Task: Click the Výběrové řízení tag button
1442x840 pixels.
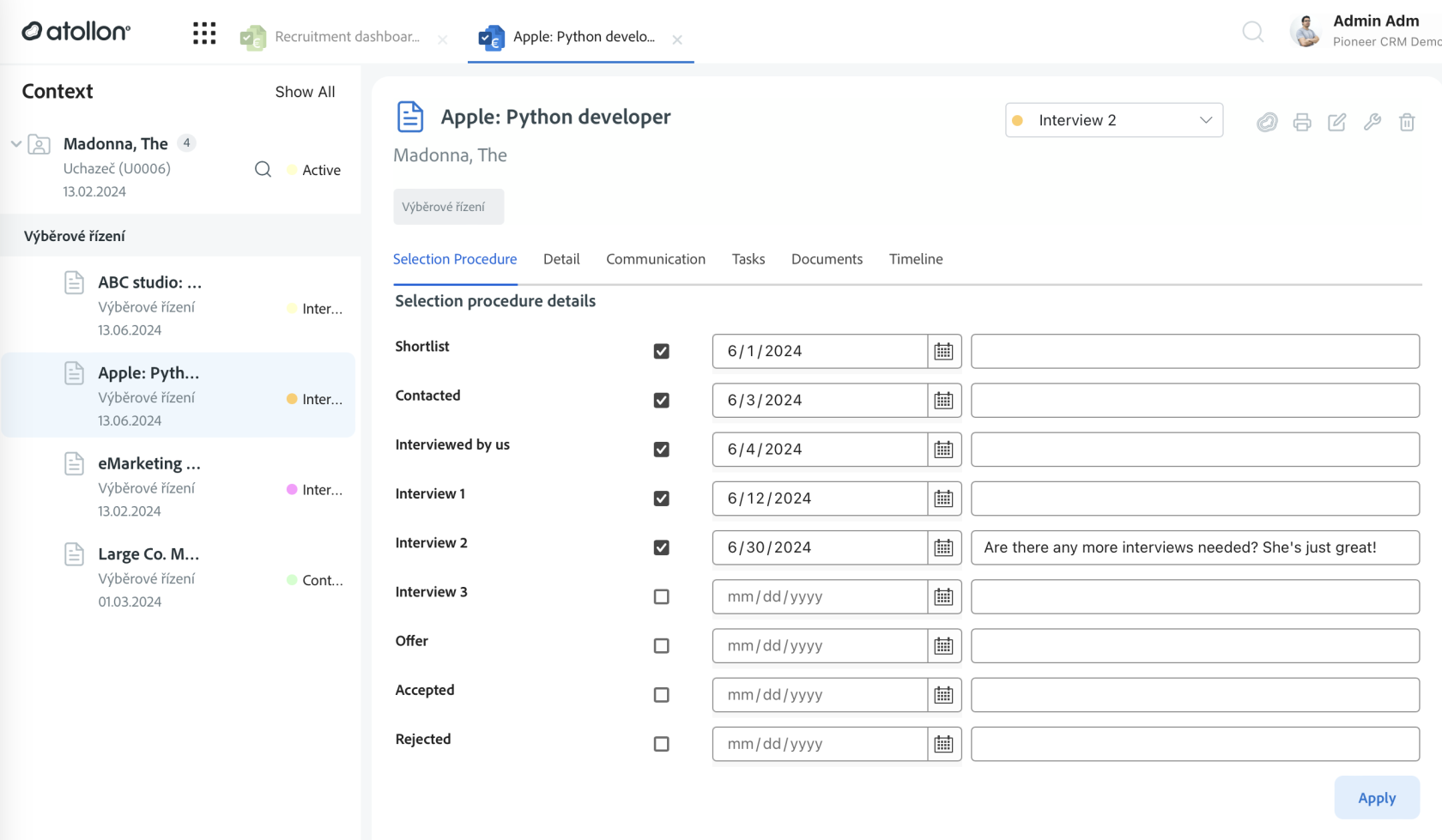Action: pos(449,207)
